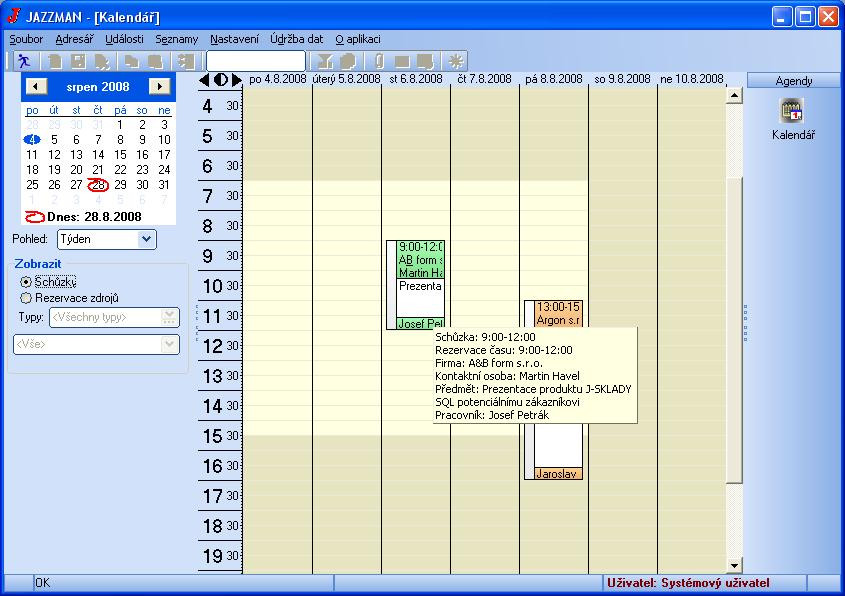
Task: Click the paperclip attachment toolbar icon
Action: 379,61
